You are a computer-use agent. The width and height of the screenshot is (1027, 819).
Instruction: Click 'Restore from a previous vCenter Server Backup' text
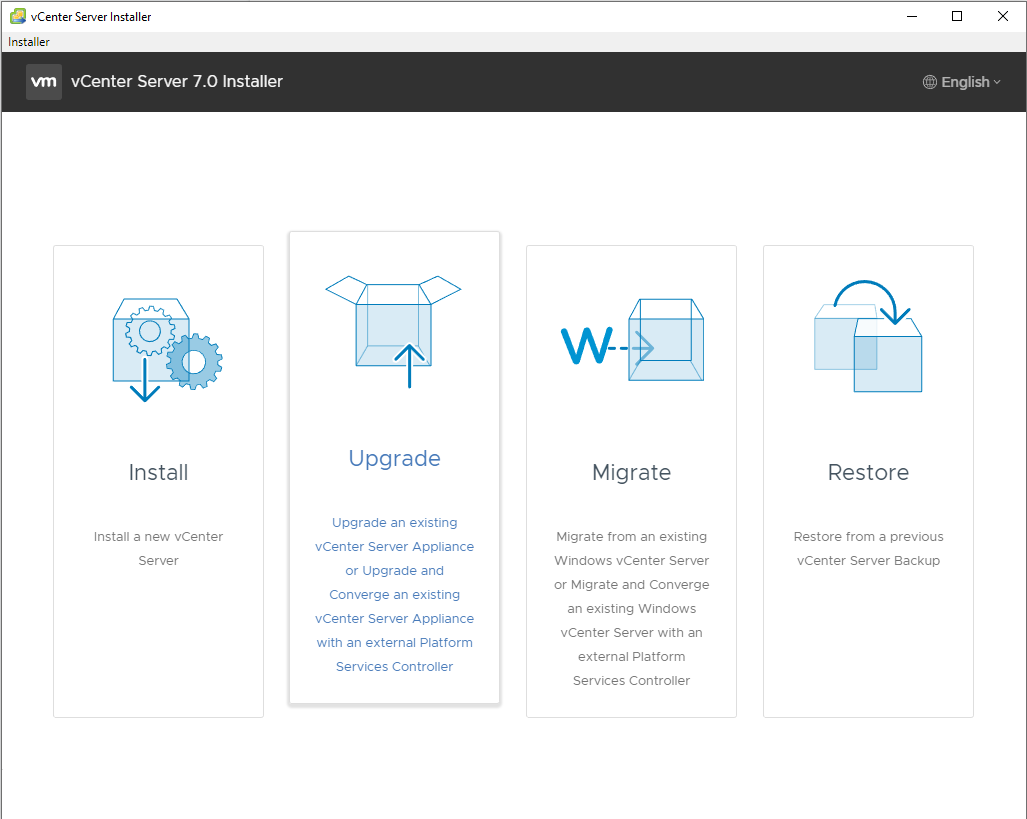coord(868,548)
